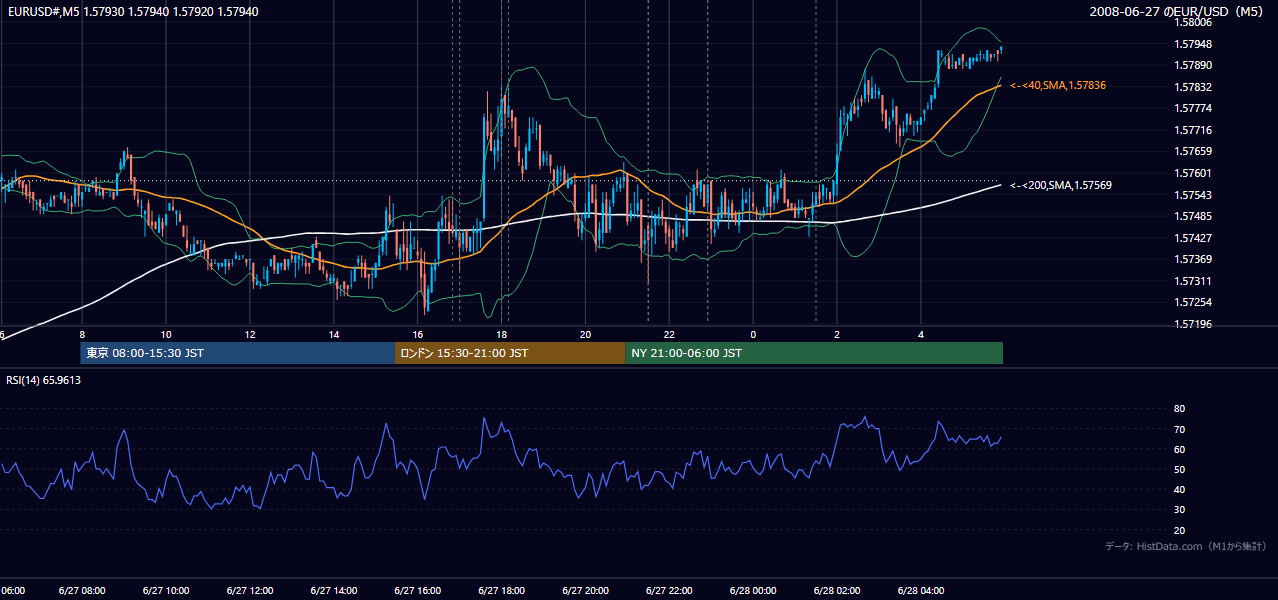Click hour label 16 under the price chart
The height and width of the screenshot is (600, 1278).
(x=418, y=334)
